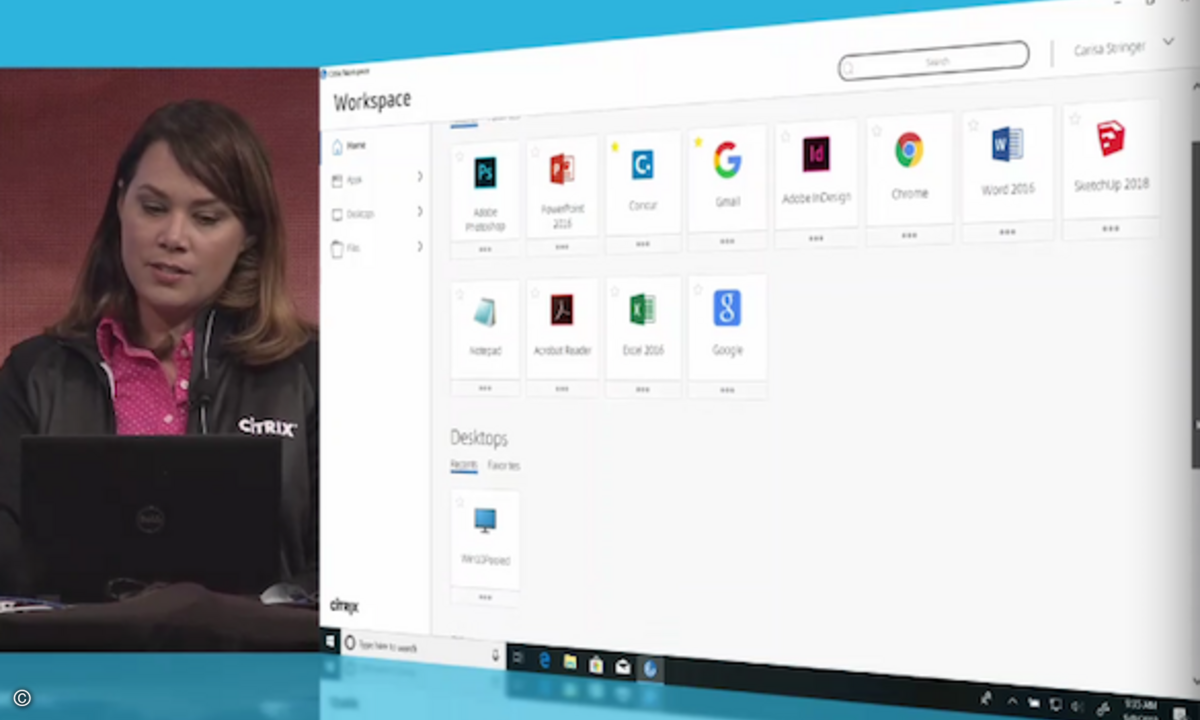
Task: Open the Chrome app icon
Action: click(x=909, y=150)
